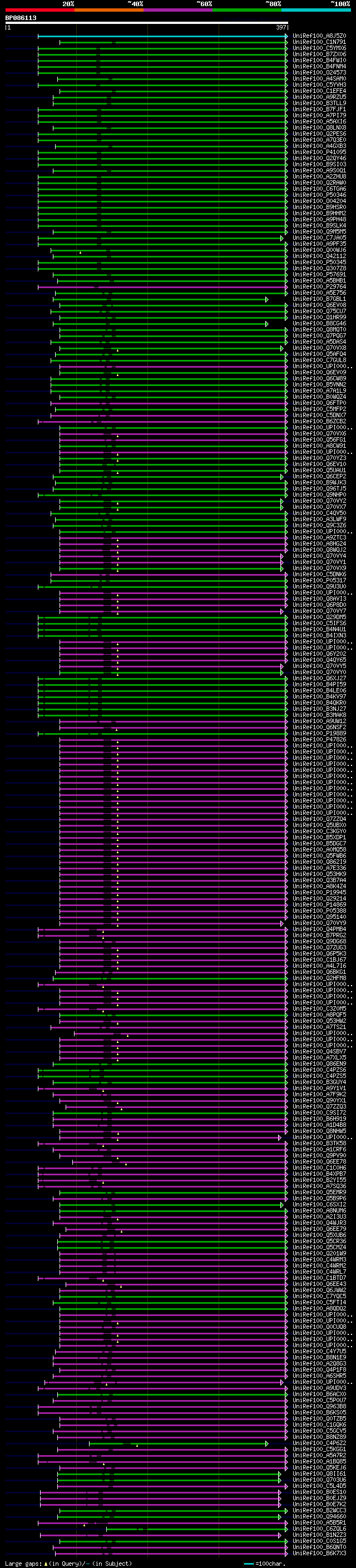
Task: Select hit UniRef100_P47826
Action: pos(319,740)
